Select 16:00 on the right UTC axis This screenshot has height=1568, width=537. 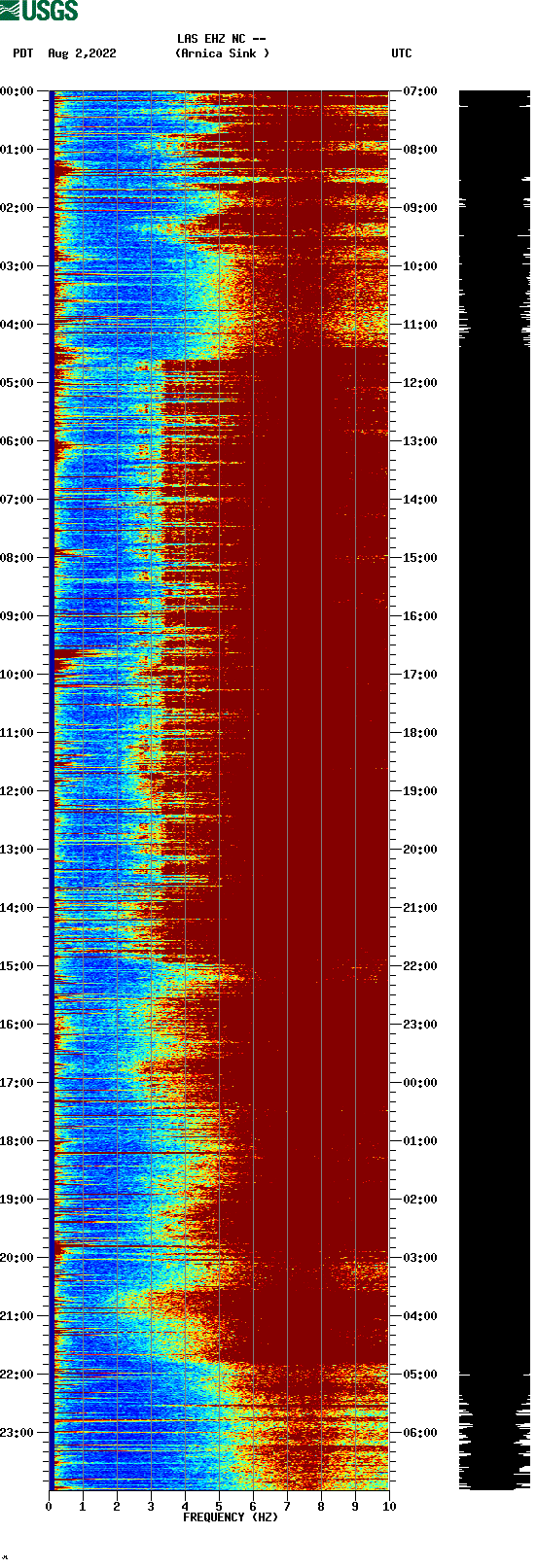coord(420,616)
